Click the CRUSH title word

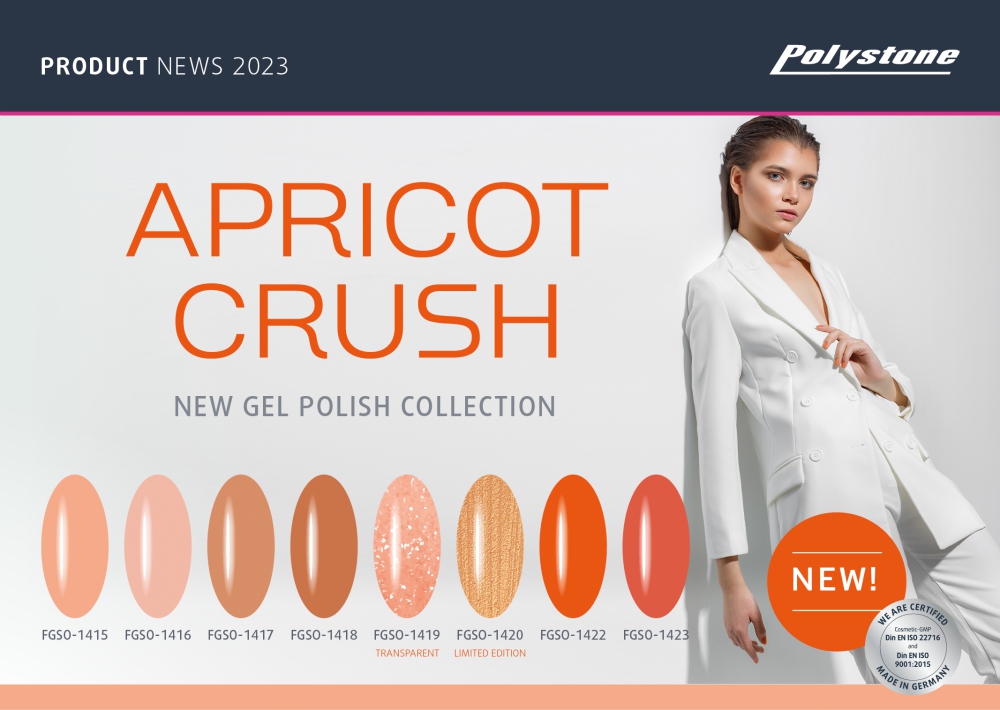point(367,321)
